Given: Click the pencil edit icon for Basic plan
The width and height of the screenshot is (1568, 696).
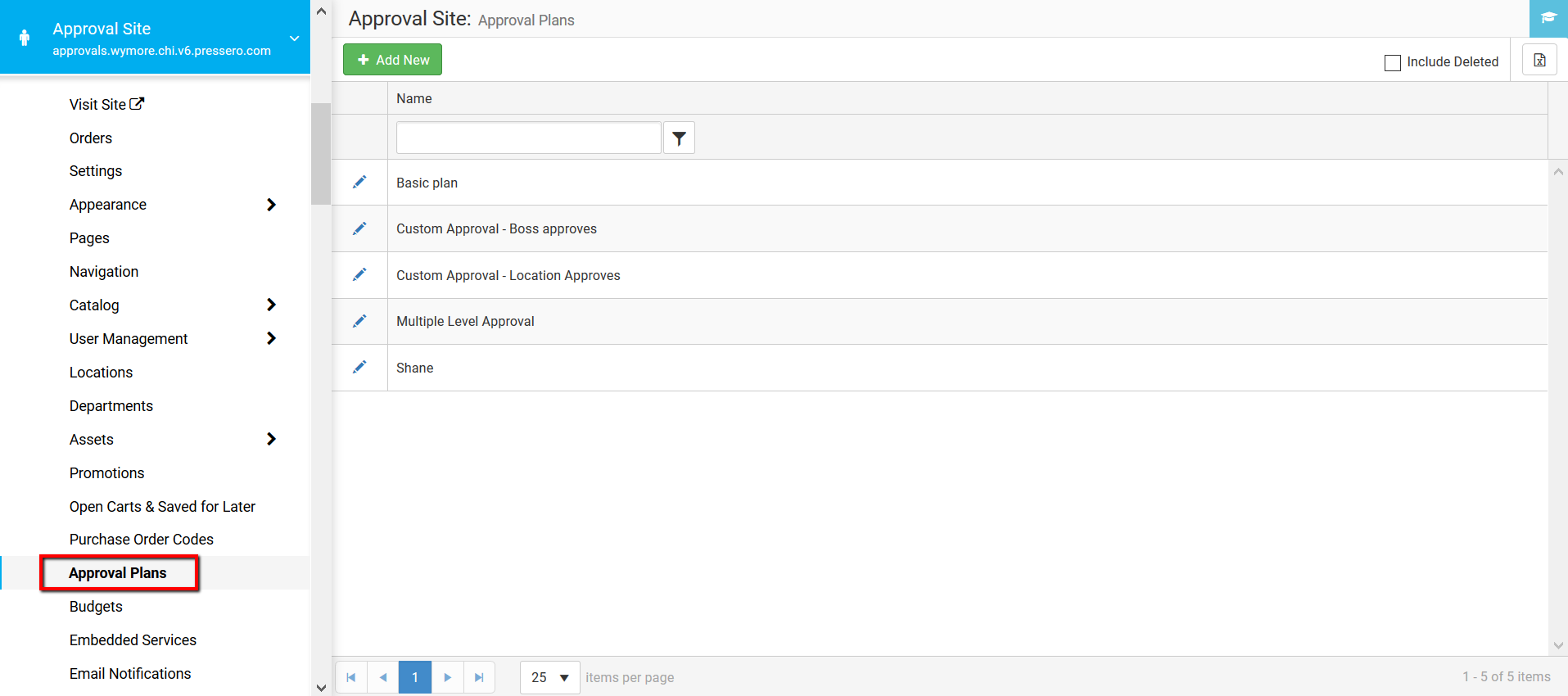Looking at the screenshot, I should (359, 182).
